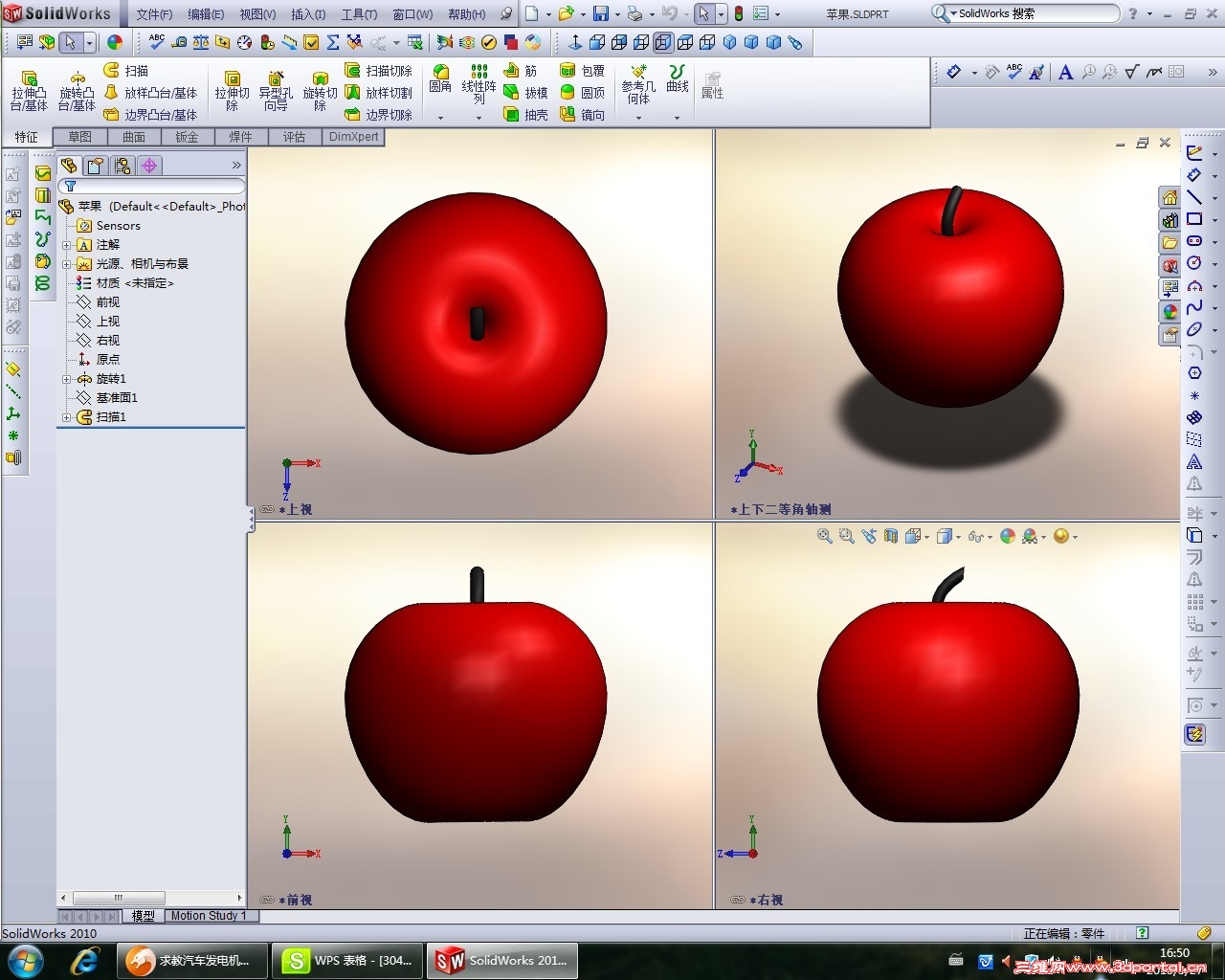
Task: Switch to the 草图 sketch tab
Action: coord(80,137)
